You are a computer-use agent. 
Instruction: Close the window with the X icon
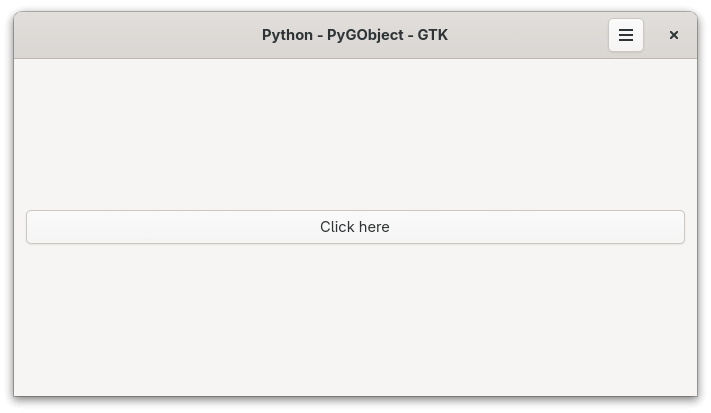pos(674,35)
